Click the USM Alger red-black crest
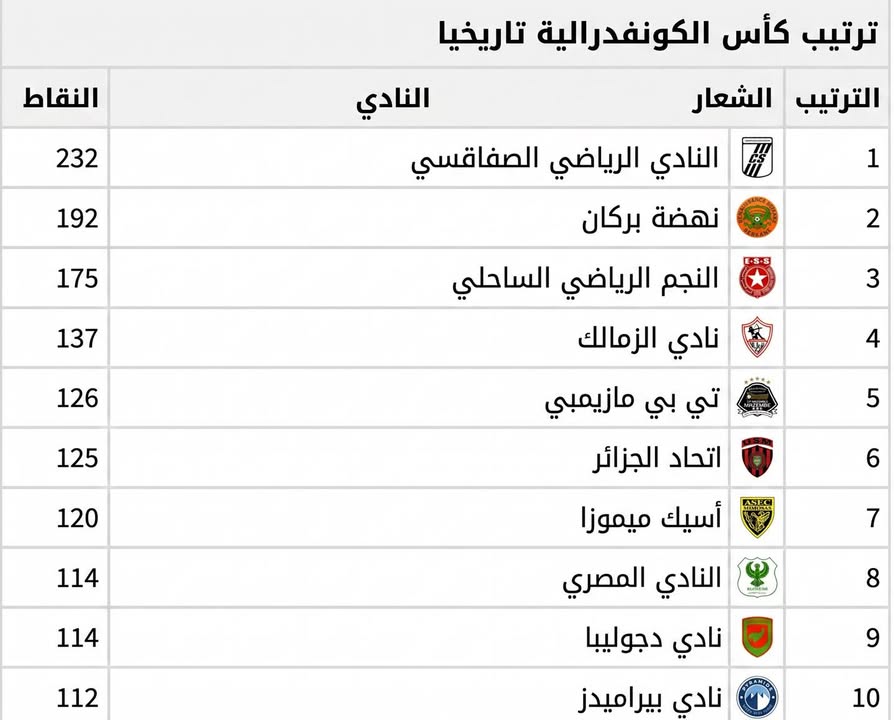The width and height of the screenshot is (894, 720). pos(757,457)
